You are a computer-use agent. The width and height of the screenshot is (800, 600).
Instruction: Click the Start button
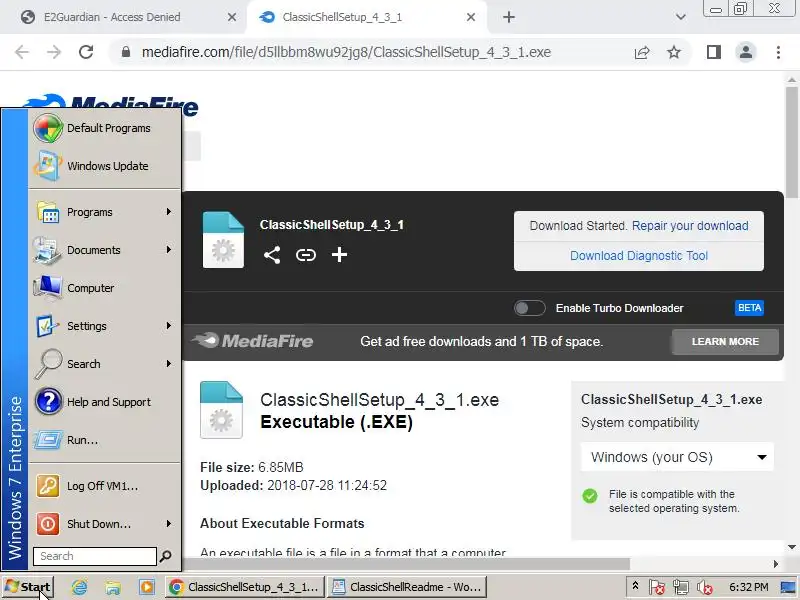coord(28,587)
